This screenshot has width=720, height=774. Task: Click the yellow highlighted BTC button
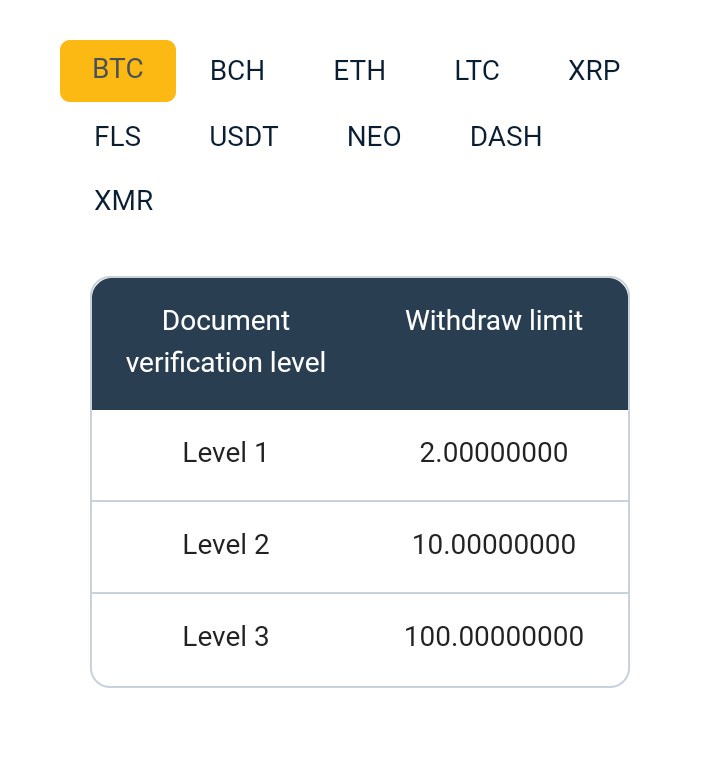click(118, 71)
